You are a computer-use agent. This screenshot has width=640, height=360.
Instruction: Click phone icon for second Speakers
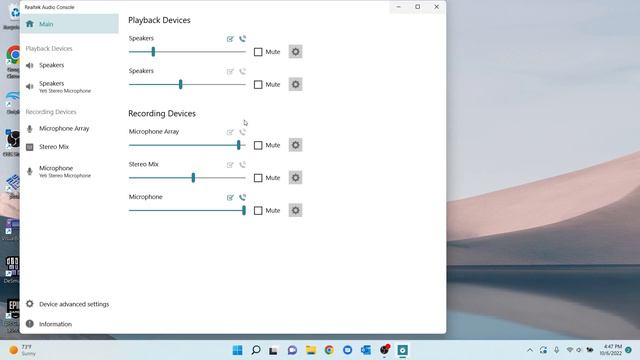click(x=242, y=71)
